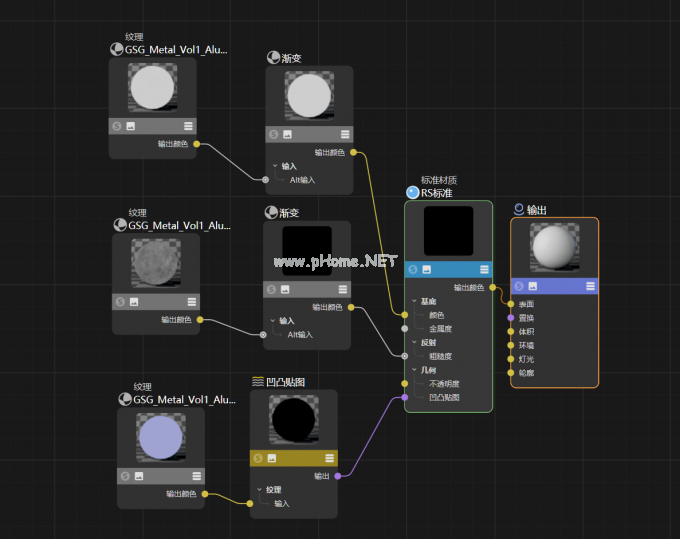680x539 pixels.
Task: Toggle solo S on RS标准 node
Action: [413, 270]
